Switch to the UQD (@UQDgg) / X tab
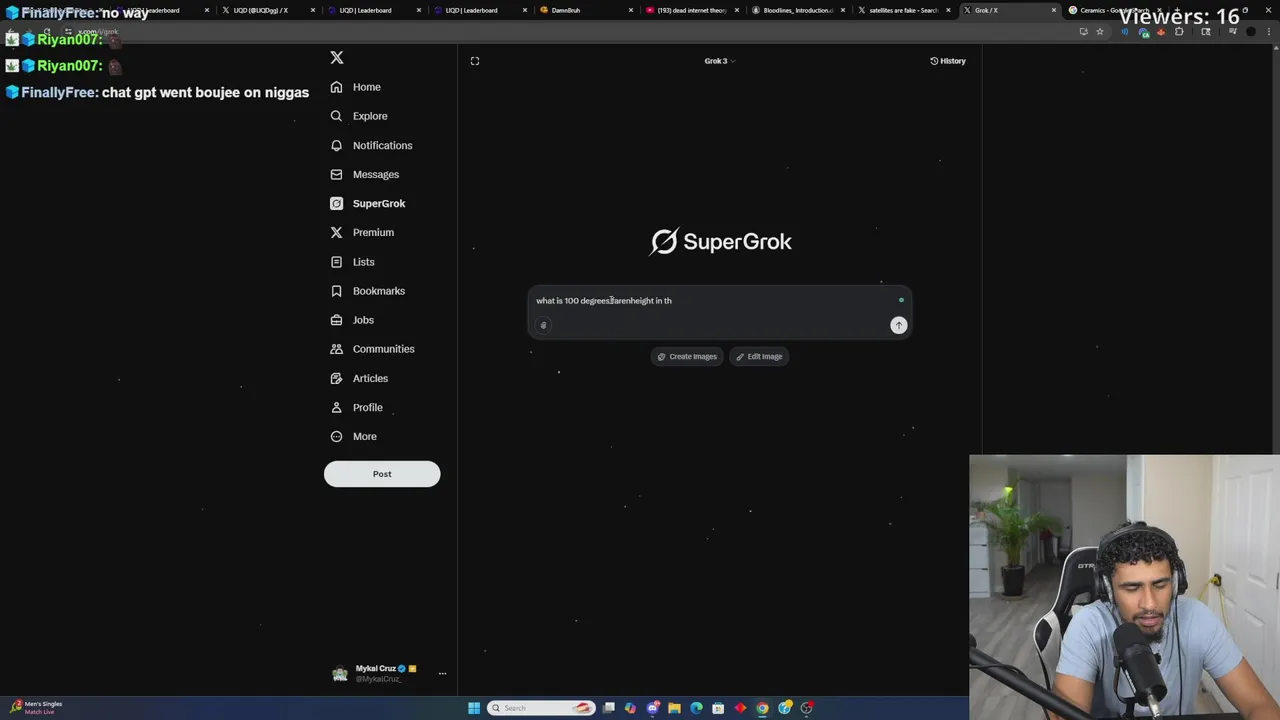Screen dimensions: 1280x720 tap(267, 10)
